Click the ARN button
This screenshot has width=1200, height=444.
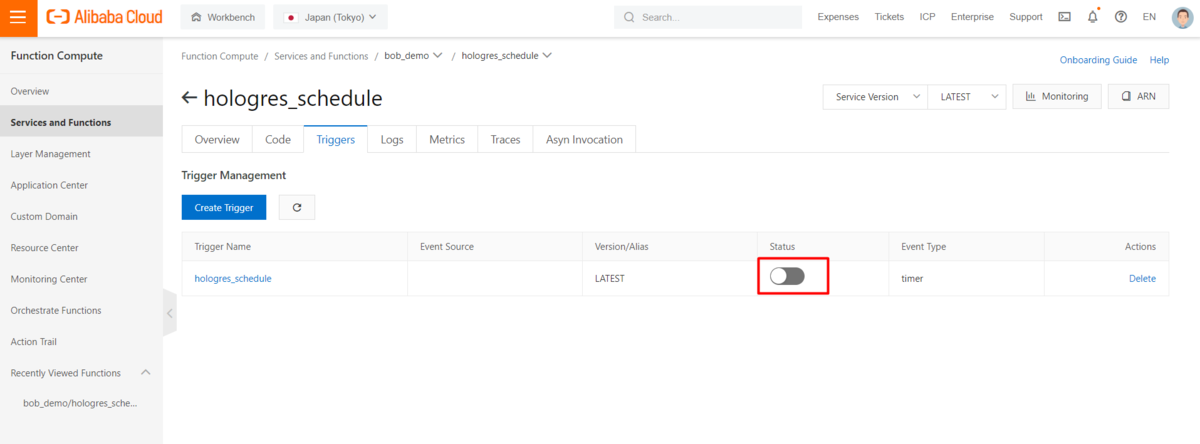(x=1138, y=96)
